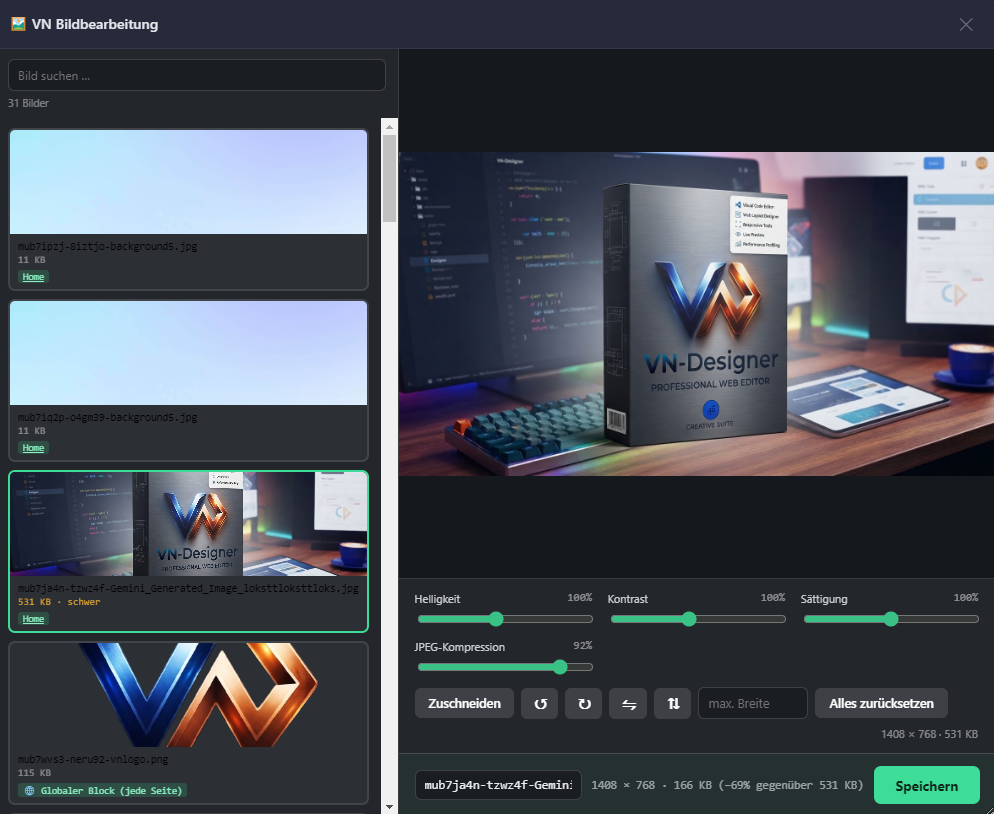Click the '166 KB (-69% gegenüber 531 KB)' text
Screen dimensions: 994x814
(x=768, y=785)
